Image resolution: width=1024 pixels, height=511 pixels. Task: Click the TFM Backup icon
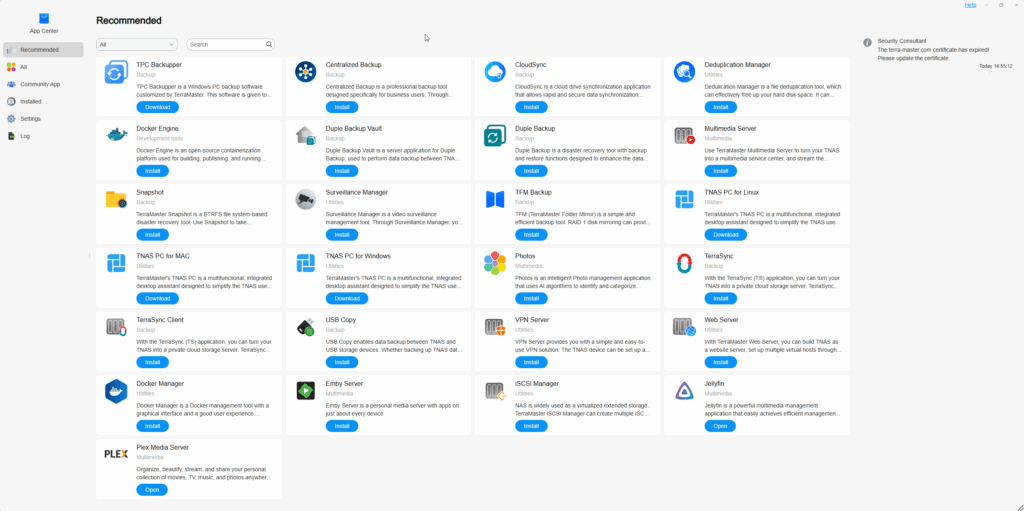point(495,199)
